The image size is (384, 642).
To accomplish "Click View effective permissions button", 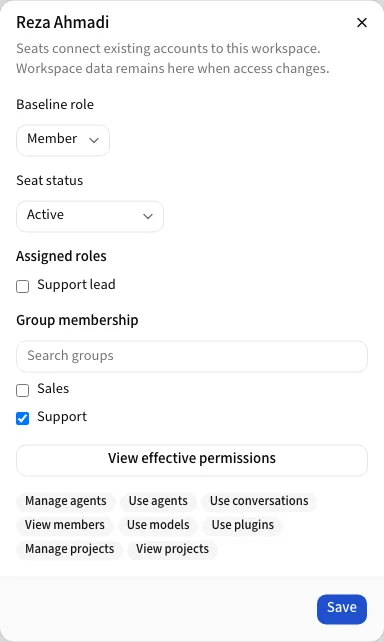I will pos(192,460).
